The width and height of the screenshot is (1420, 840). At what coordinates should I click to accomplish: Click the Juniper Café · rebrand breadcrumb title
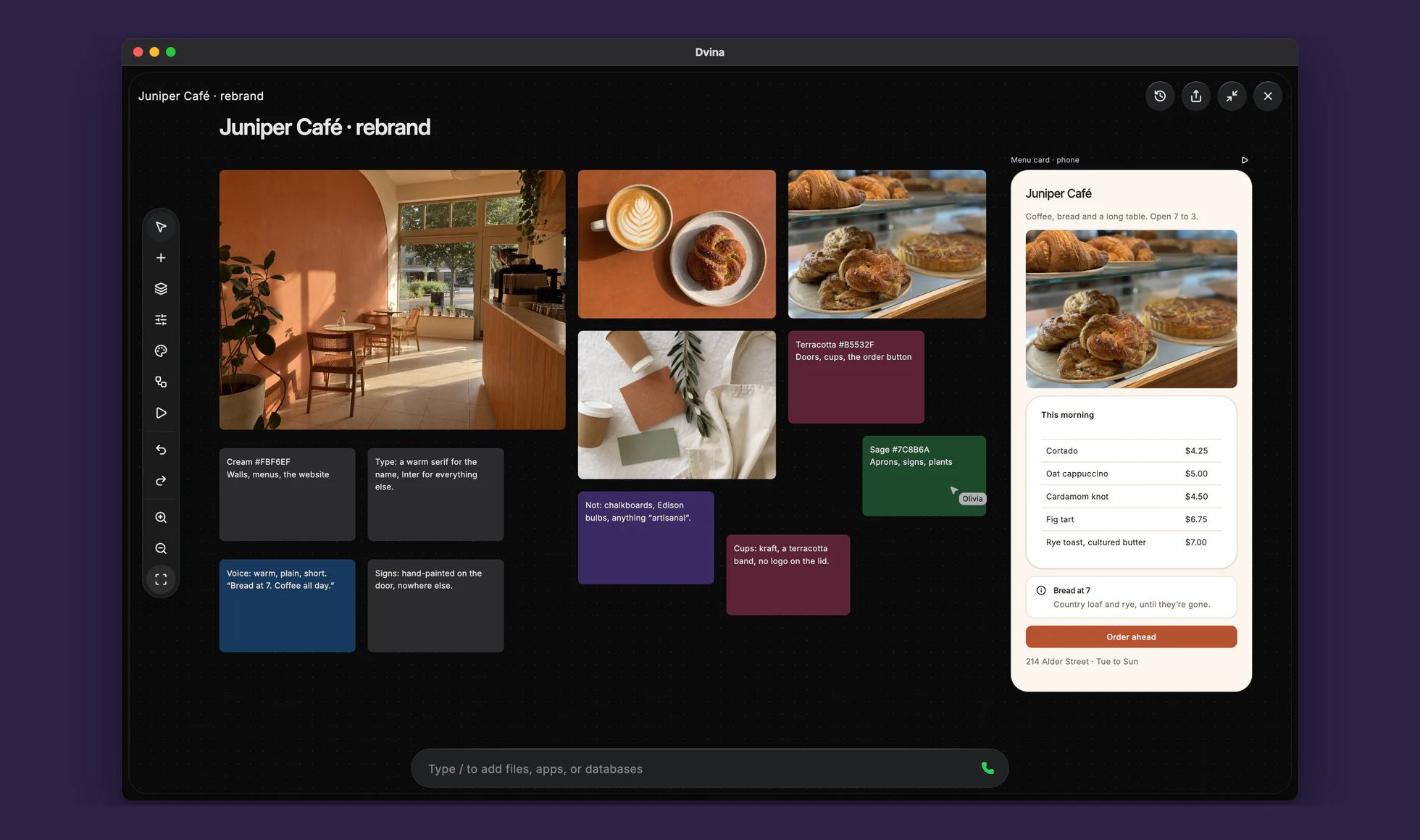201,96
